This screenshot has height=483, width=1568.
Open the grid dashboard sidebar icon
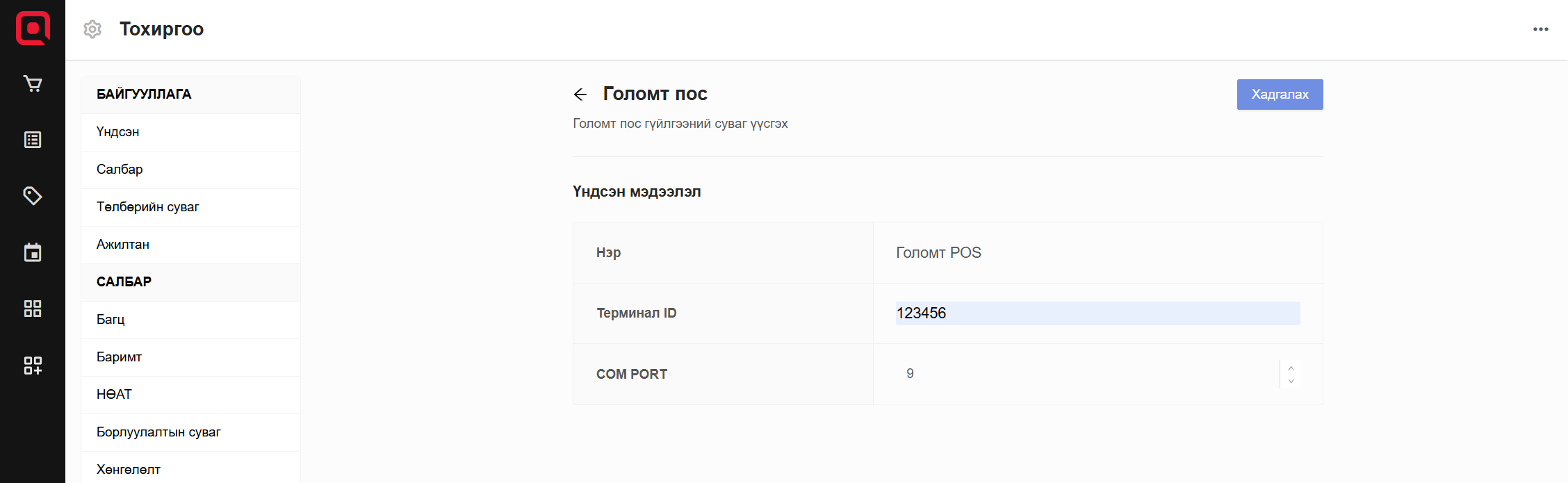click(x=33, y=309)
